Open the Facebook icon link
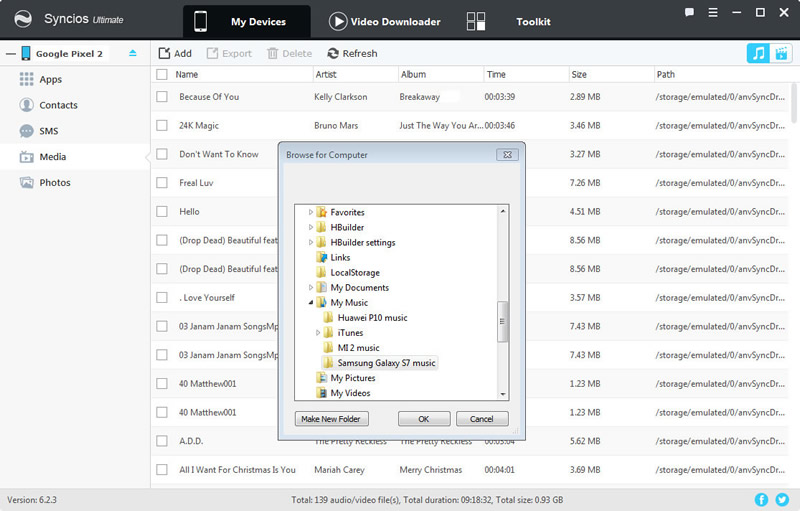800x511 pixels. tap(761, 499)
